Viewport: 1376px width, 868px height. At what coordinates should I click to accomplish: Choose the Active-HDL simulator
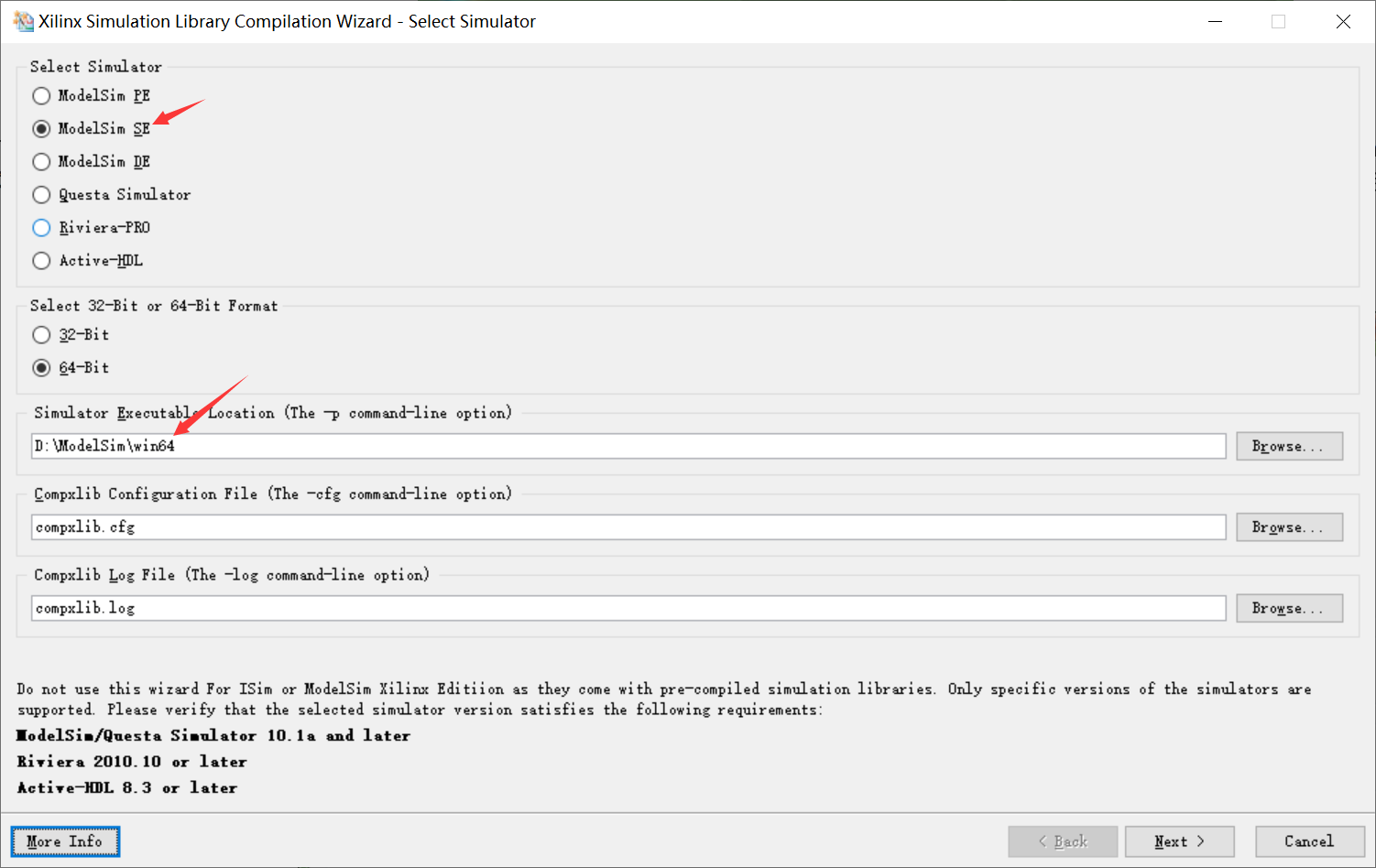point(41,260)
